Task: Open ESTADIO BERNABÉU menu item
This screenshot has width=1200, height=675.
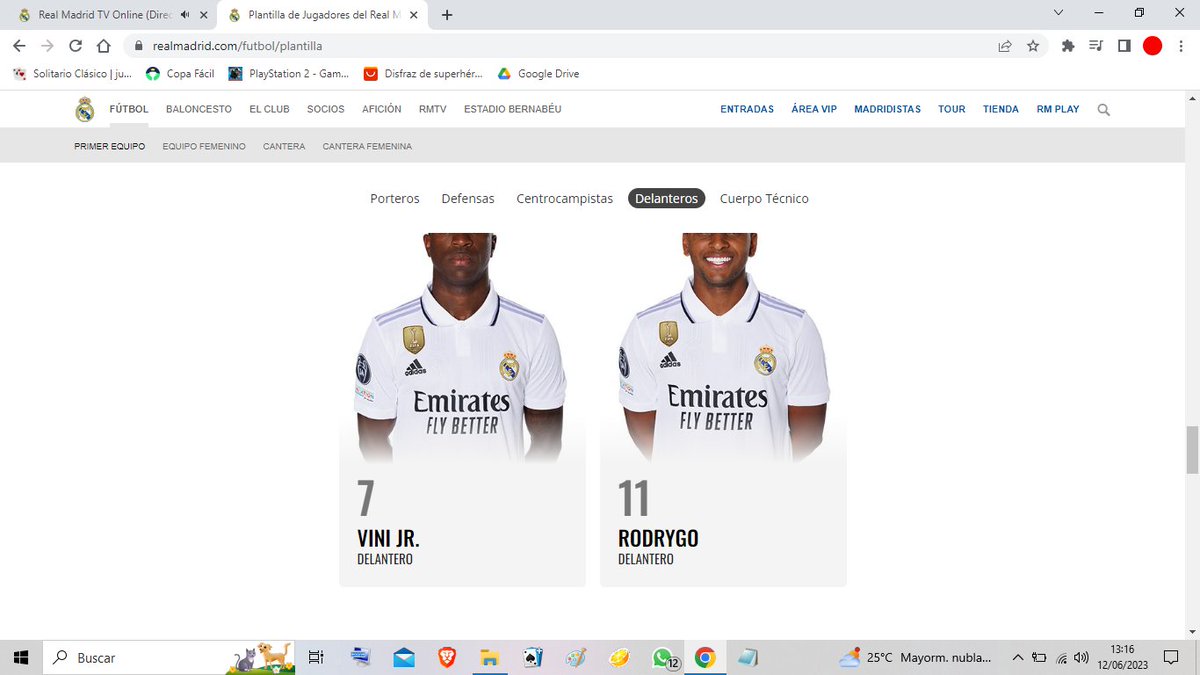Action: click(513, 109)
